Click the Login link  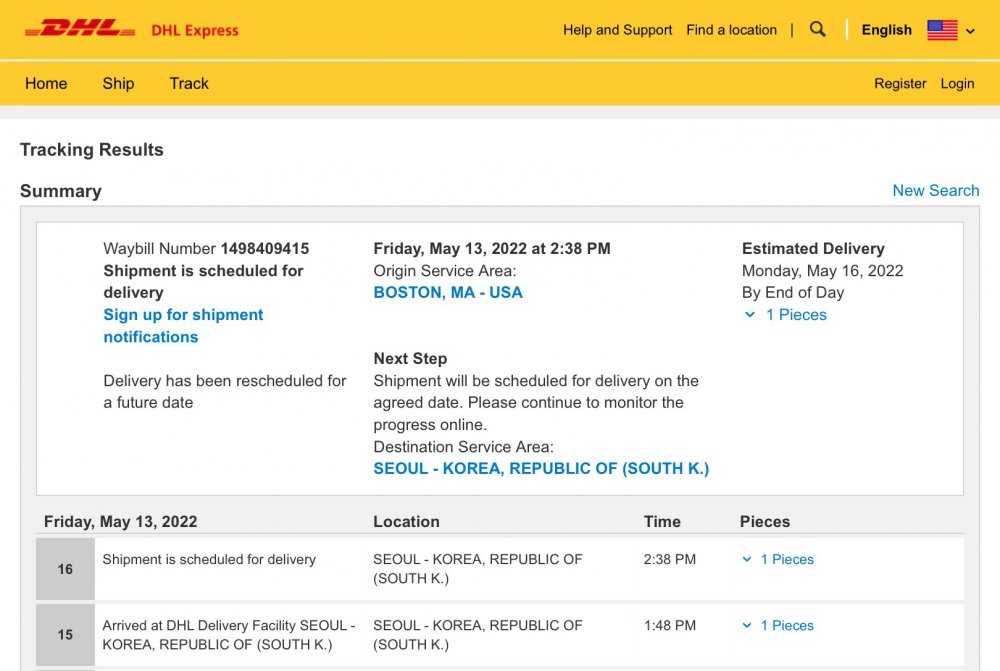coord(957,84)
